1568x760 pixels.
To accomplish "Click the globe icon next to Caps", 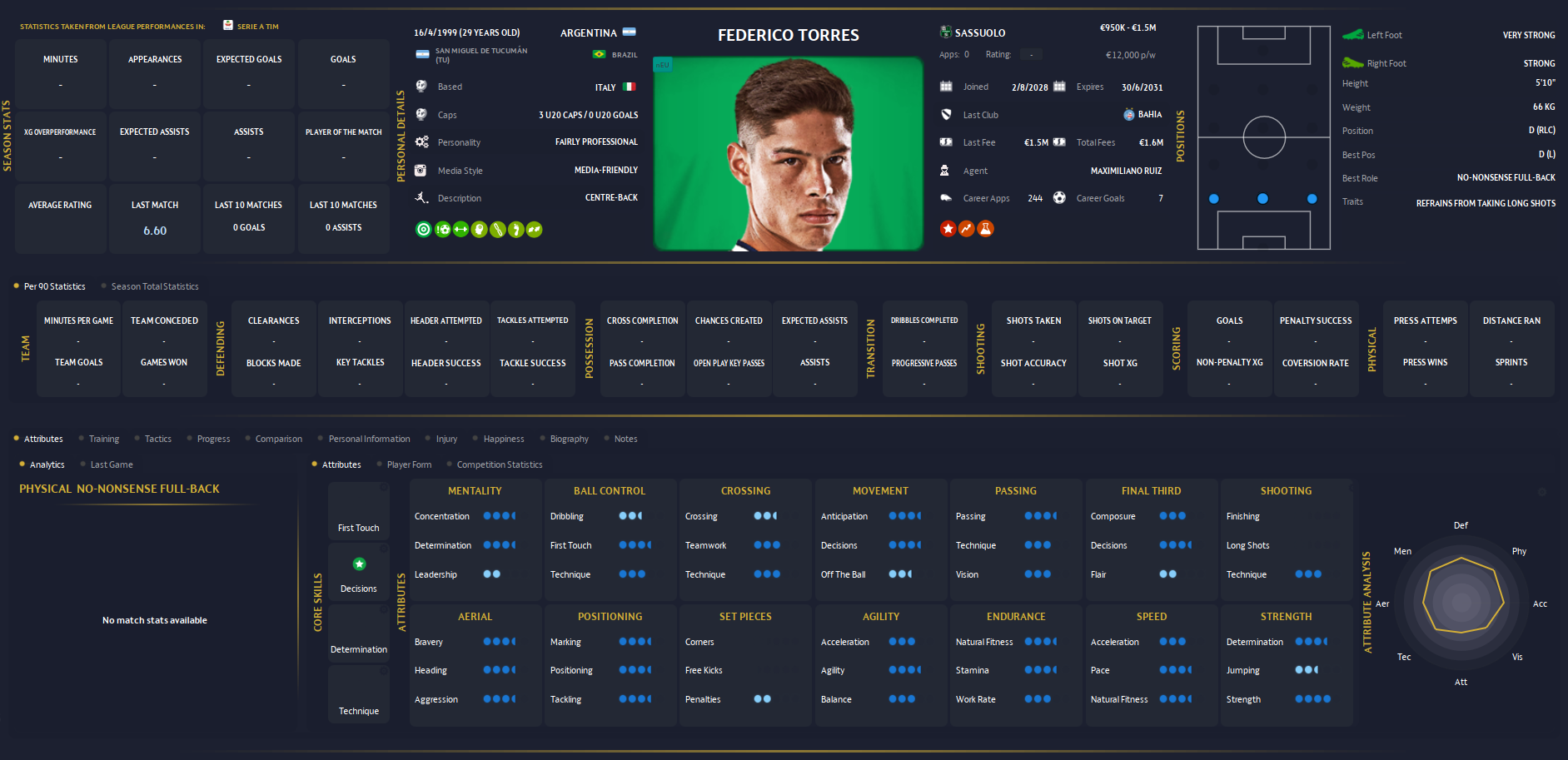I will click(421, 115).
